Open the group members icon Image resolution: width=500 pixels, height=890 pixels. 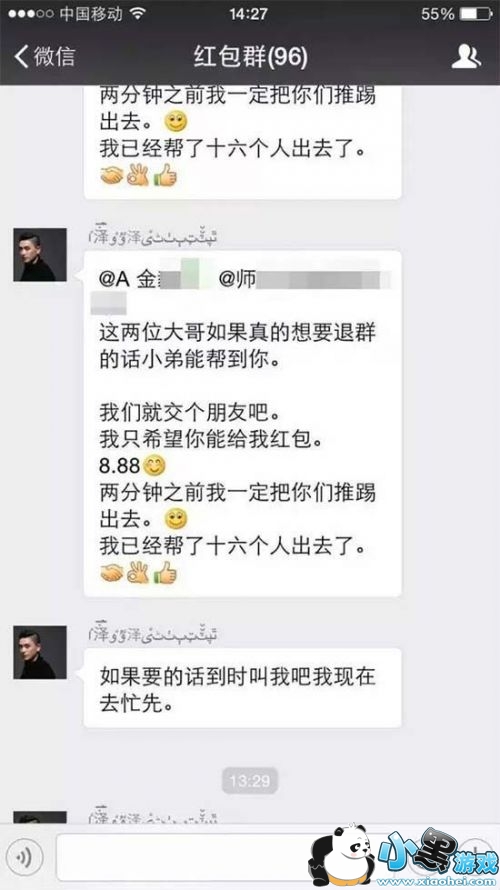pos(466,57)
